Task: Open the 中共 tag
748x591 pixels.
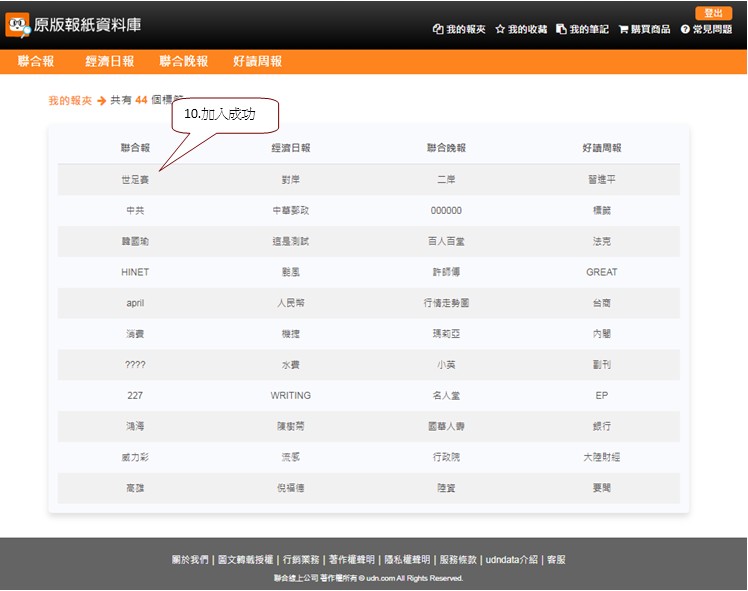Action: point(135,210)
